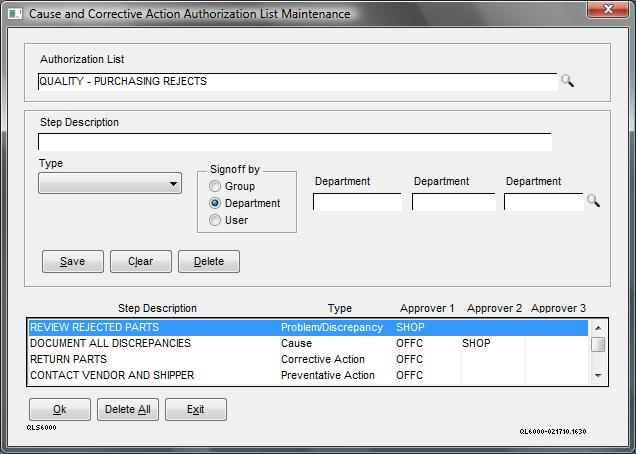Image resolution: width=636 pixels, height=454 pixels.
Task: Click the step list scrollbar thumb
Action: pyautogui.click(x=598, y=345)
